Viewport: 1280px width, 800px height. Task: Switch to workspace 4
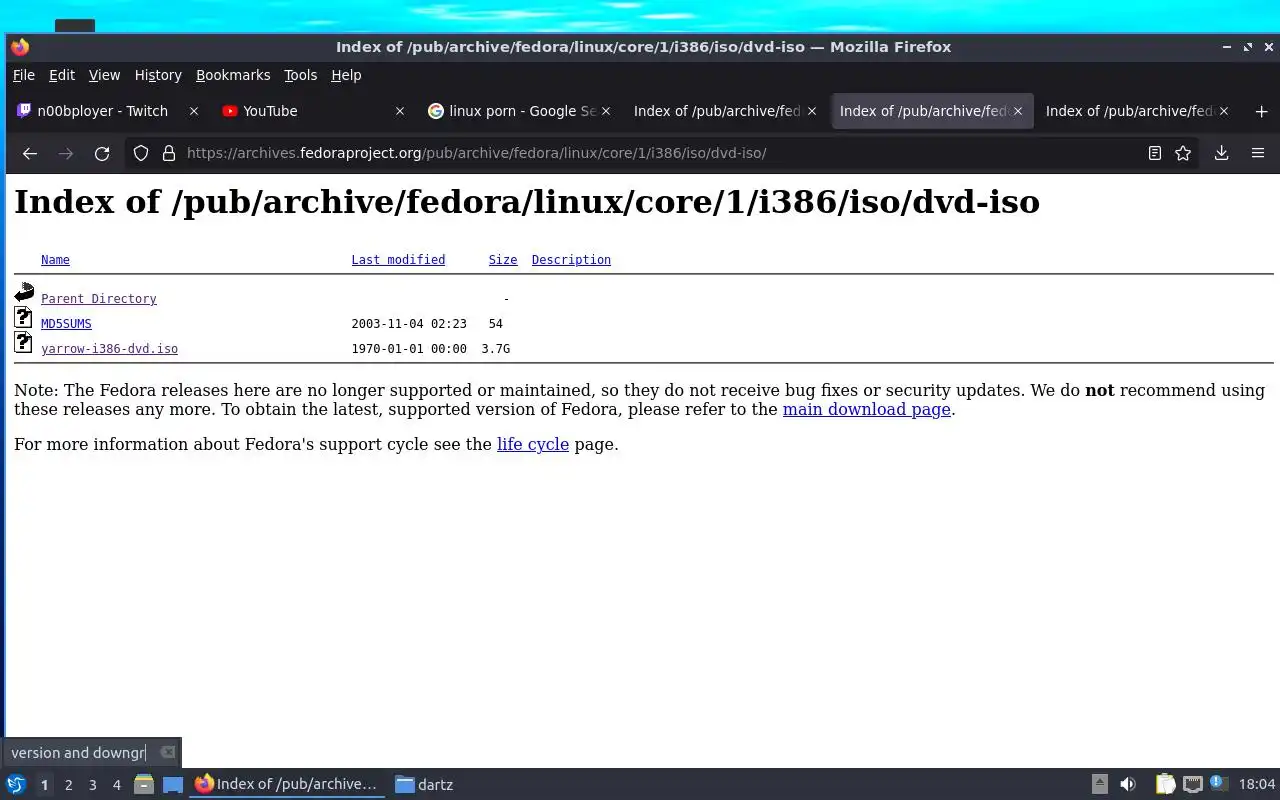pos(116,785)
